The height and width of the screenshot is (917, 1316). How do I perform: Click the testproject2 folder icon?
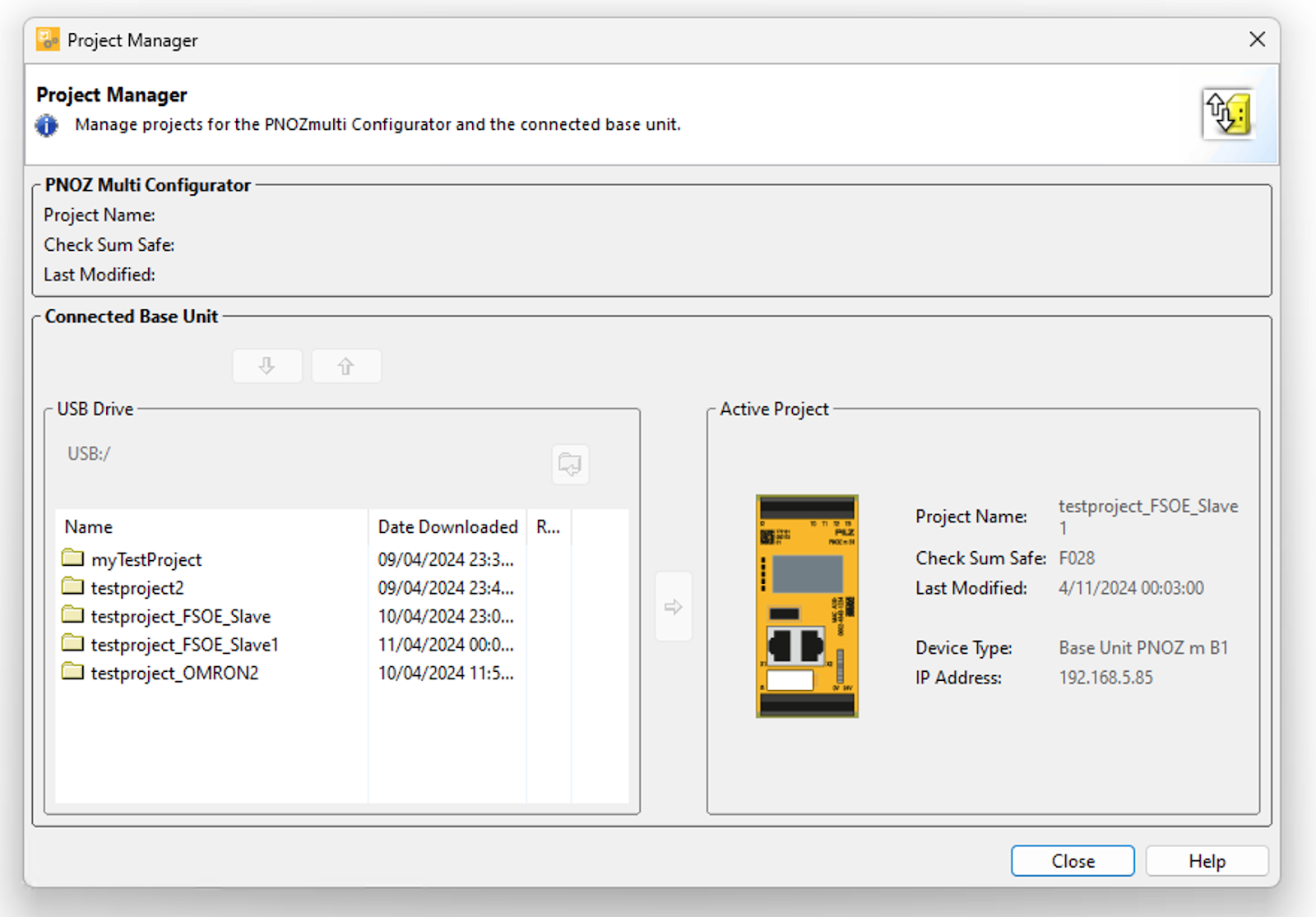73,586
